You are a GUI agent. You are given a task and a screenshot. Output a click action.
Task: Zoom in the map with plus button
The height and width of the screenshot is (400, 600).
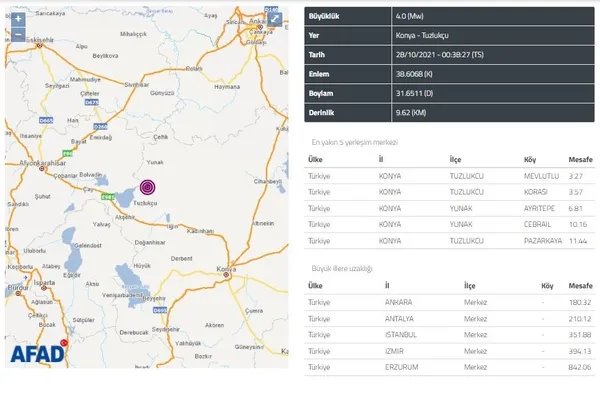[18, 19]
